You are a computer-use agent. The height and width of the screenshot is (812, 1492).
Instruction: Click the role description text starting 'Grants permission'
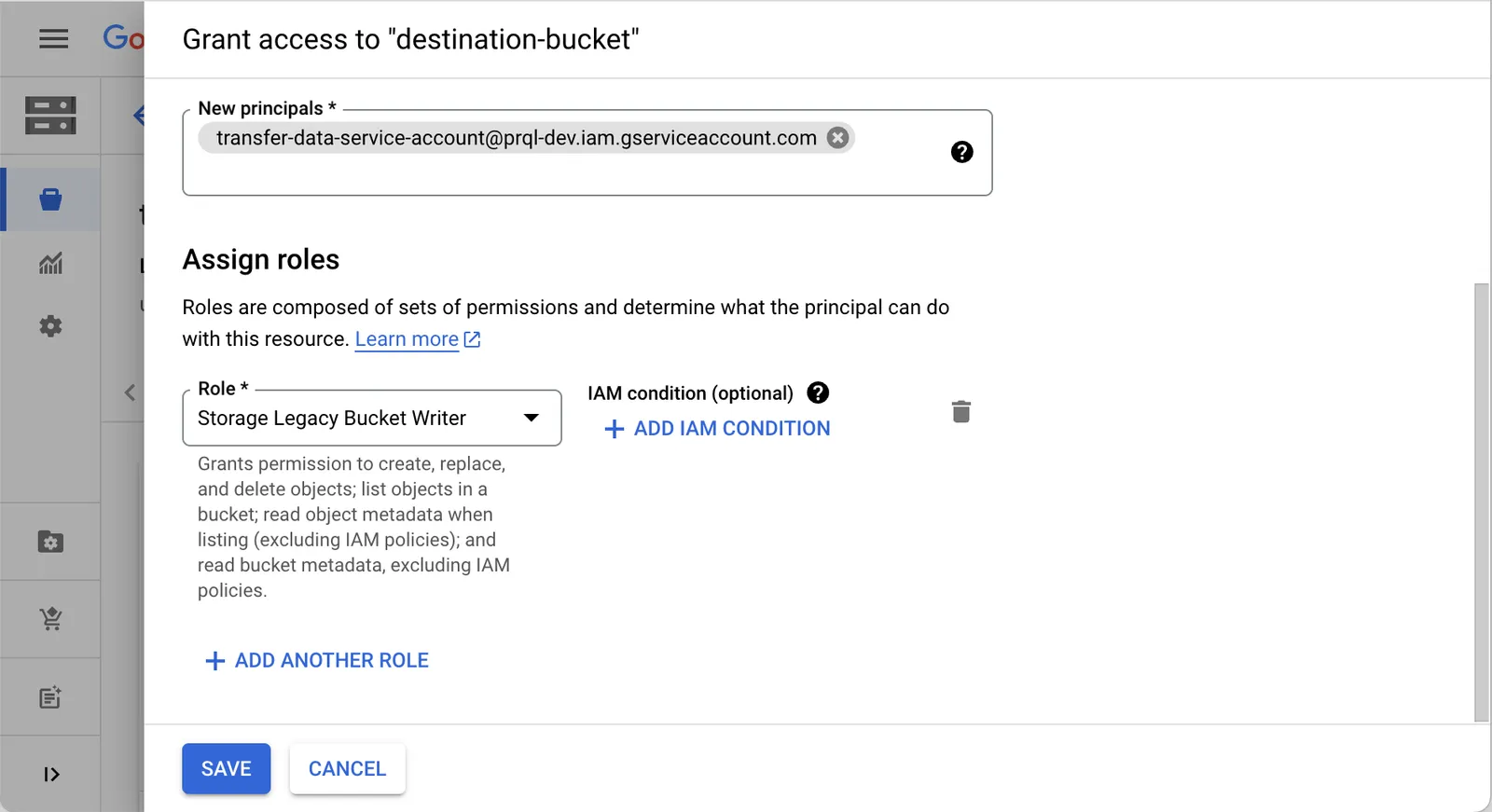(x=353, y=527)
